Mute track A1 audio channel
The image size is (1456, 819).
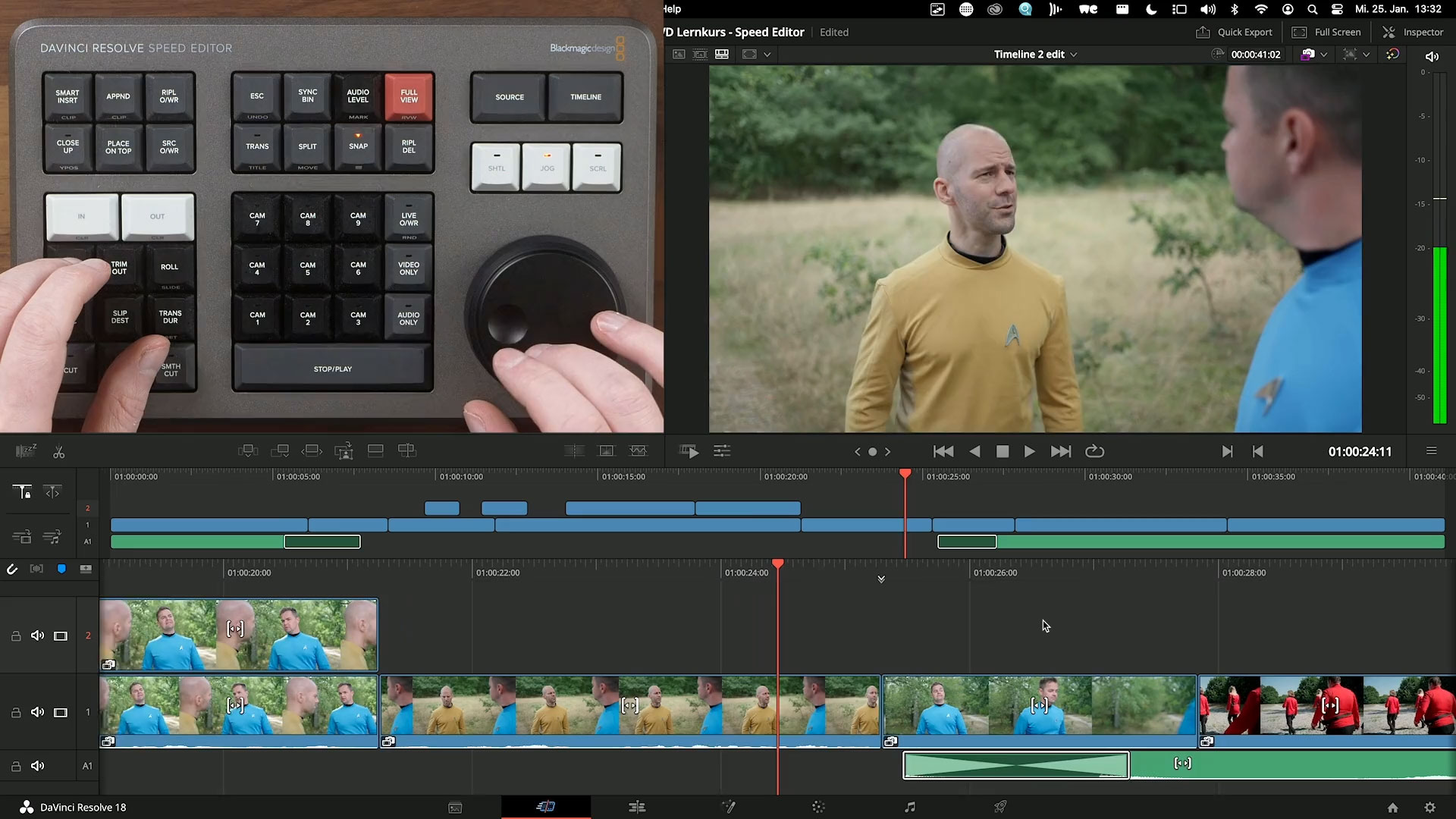(38, 765)
